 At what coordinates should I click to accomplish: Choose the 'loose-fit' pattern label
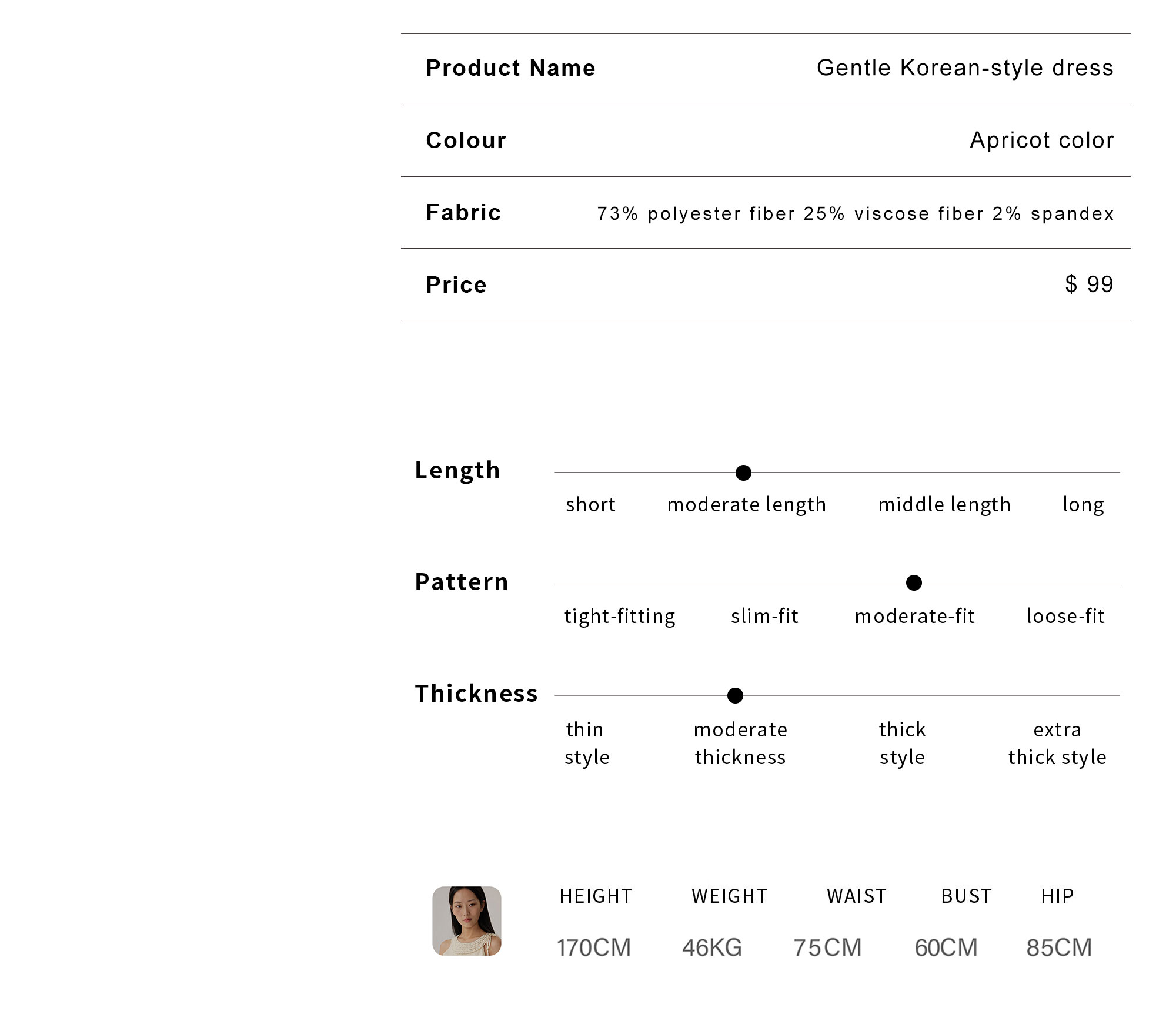coord(1065,616)
